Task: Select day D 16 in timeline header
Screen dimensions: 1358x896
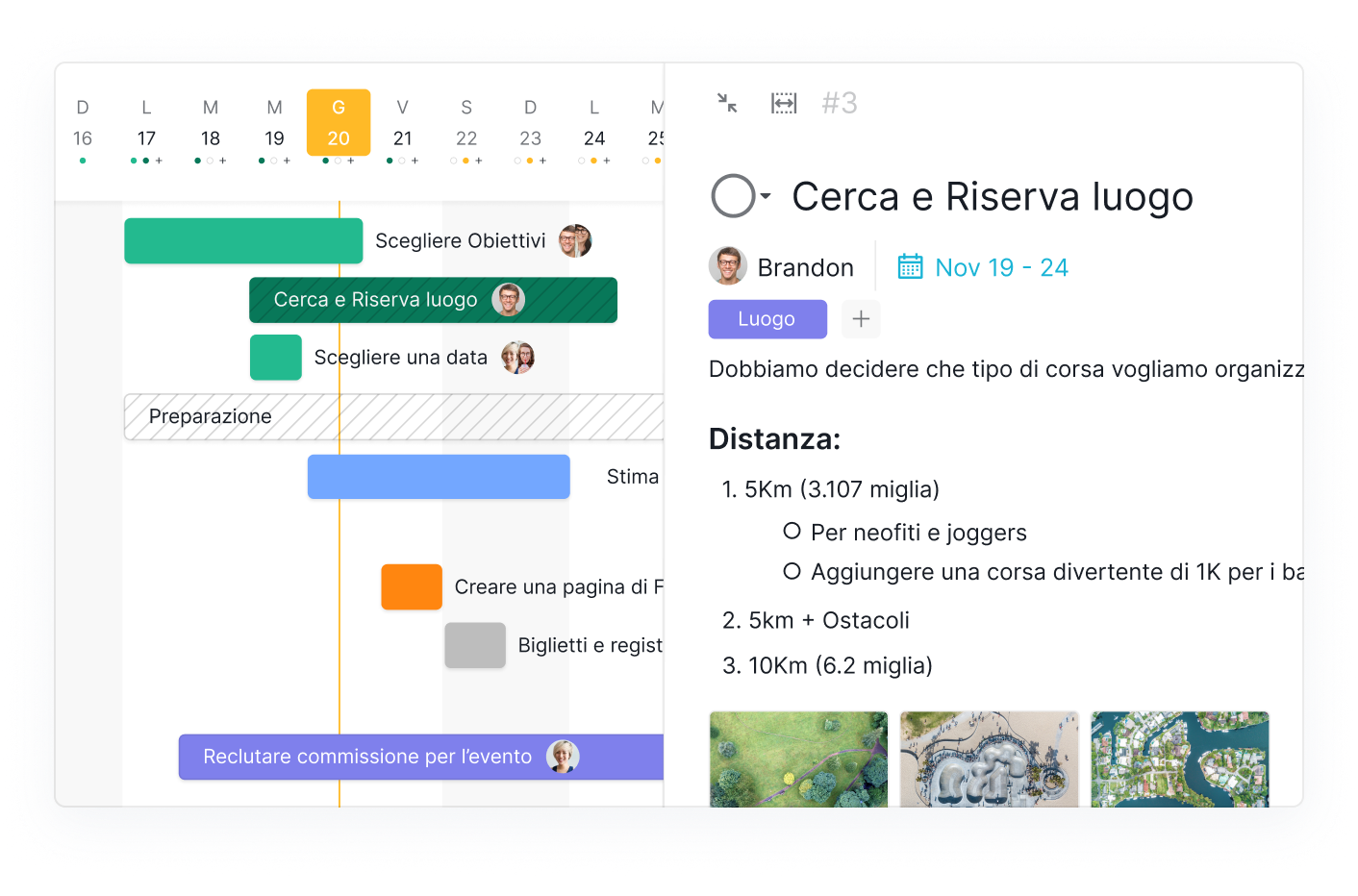Action: click(83, 123)
